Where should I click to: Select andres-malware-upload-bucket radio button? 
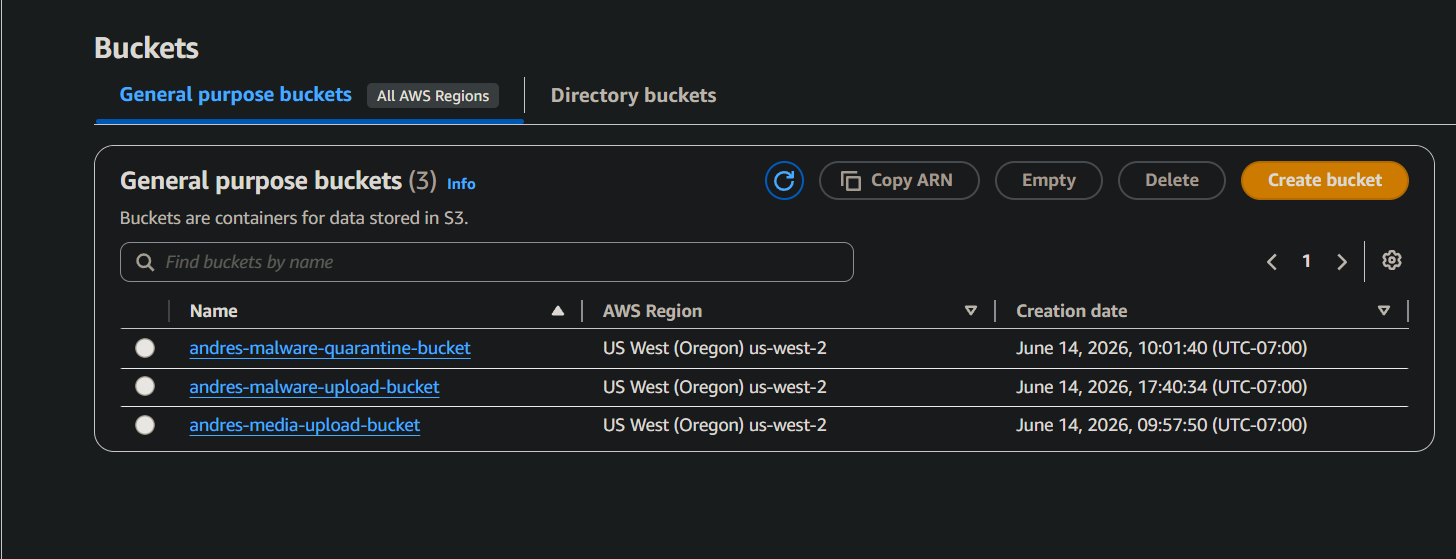(x=145, y=387)
